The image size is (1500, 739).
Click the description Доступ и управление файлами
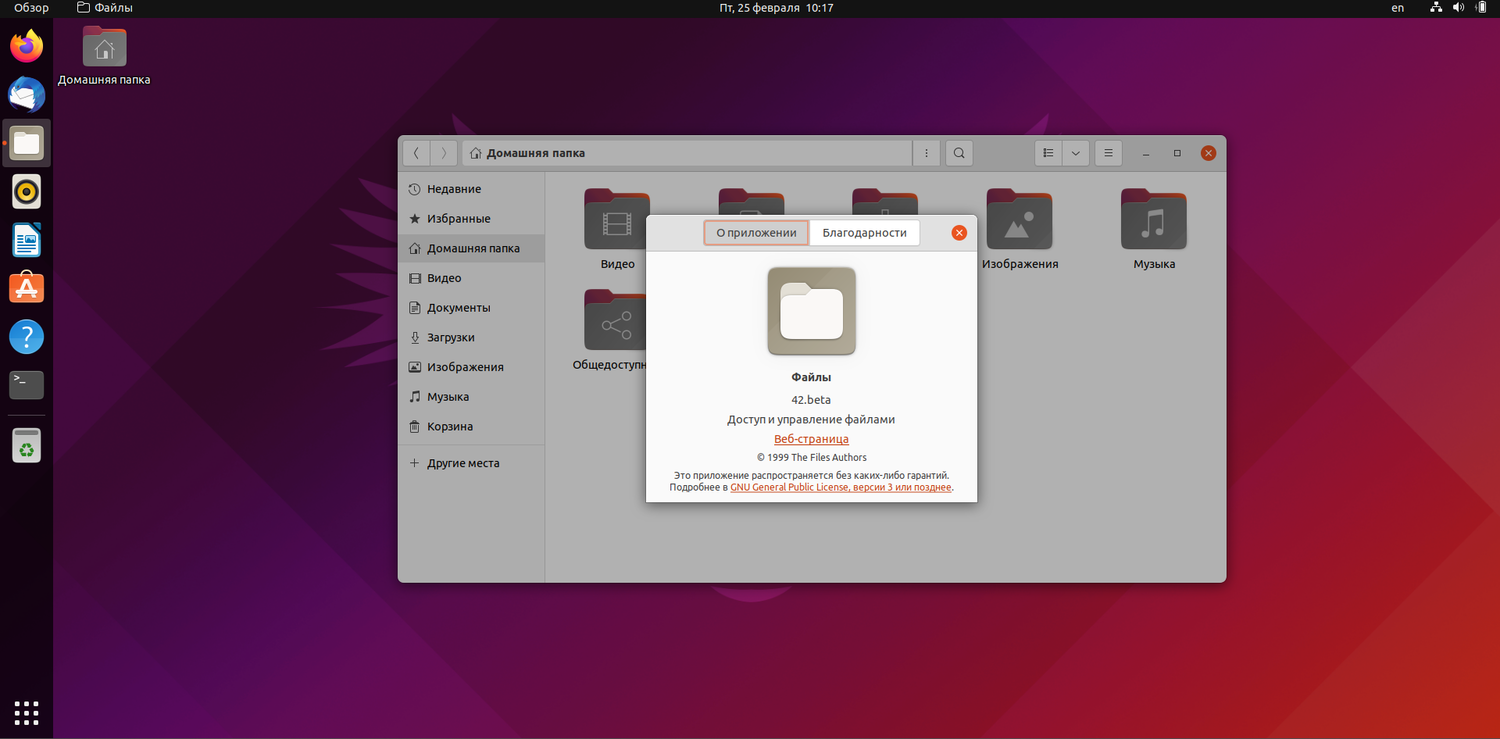pyautogui.click(x=811, y=420)
